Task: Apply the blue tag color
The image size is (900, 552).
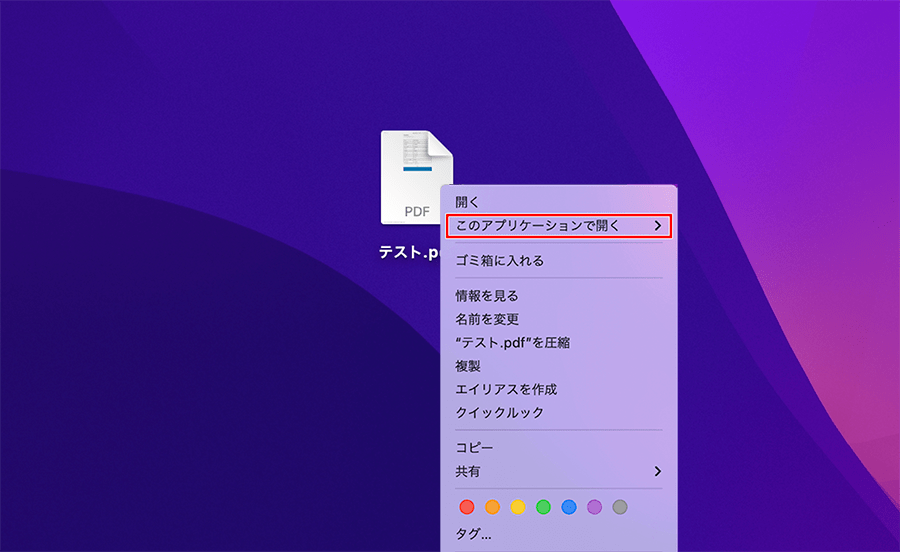Action: tap(569, 507)
